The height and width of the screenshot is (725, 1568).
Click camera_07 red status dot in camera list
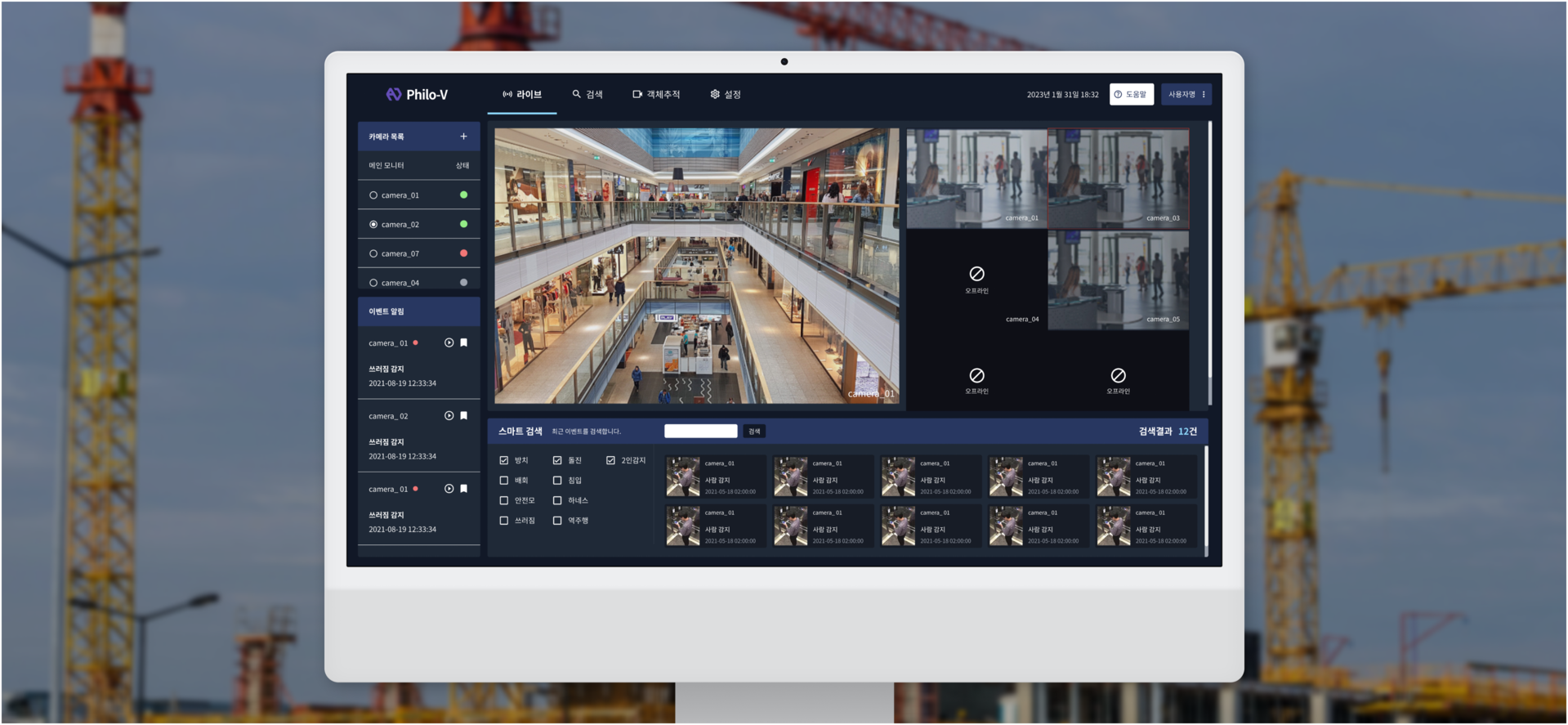point(463,253)
